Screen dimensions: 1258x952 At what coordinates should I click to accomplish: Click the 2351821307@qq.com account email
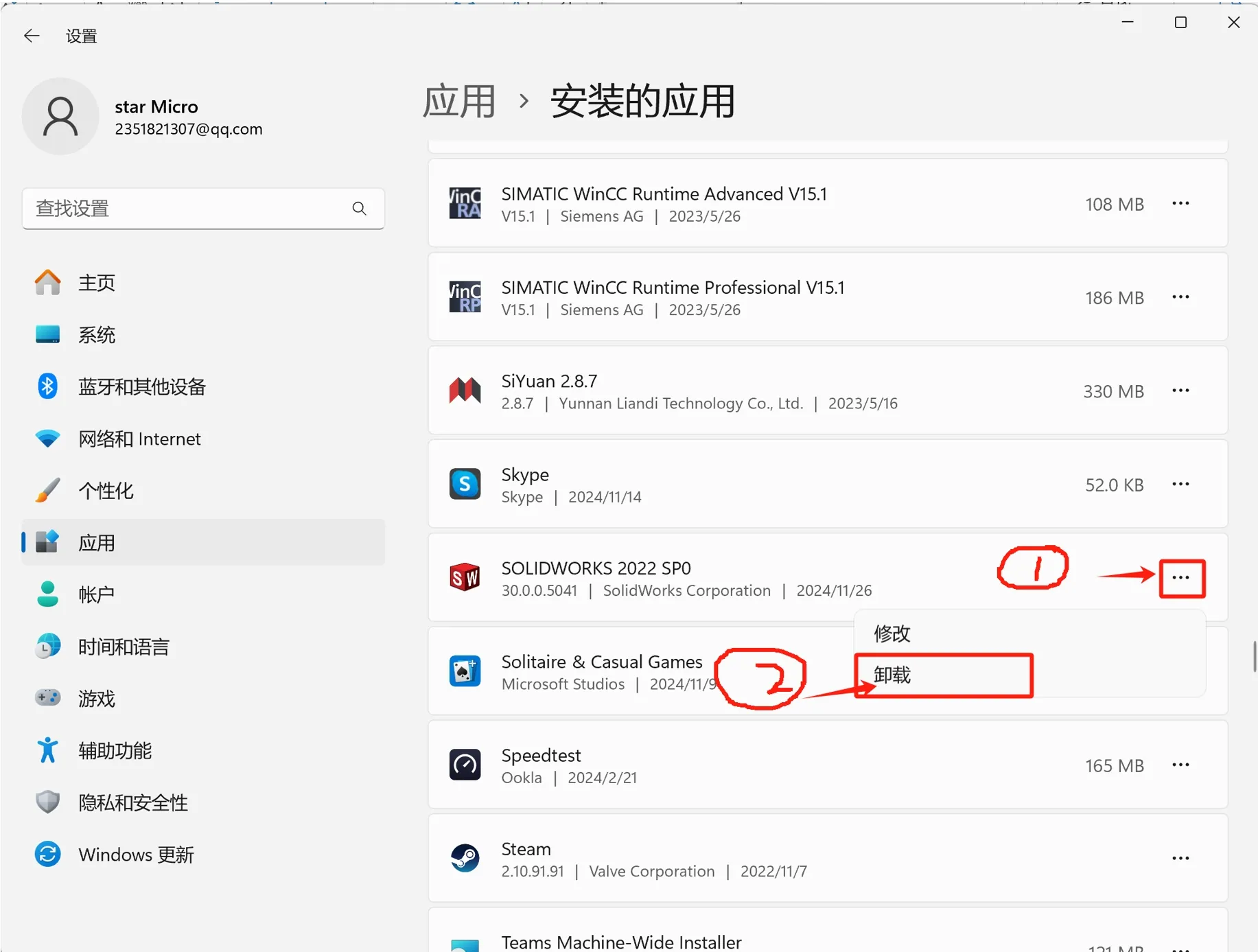(189, 129)
